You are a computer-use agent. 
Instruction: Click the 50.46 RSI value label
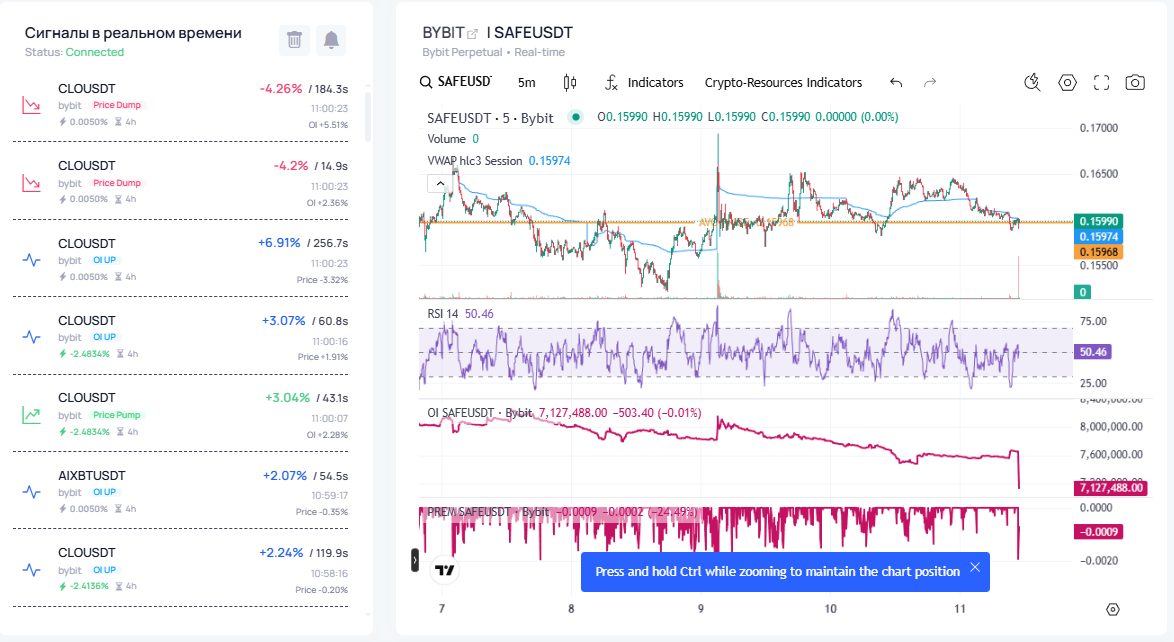tap(1093, 351)
